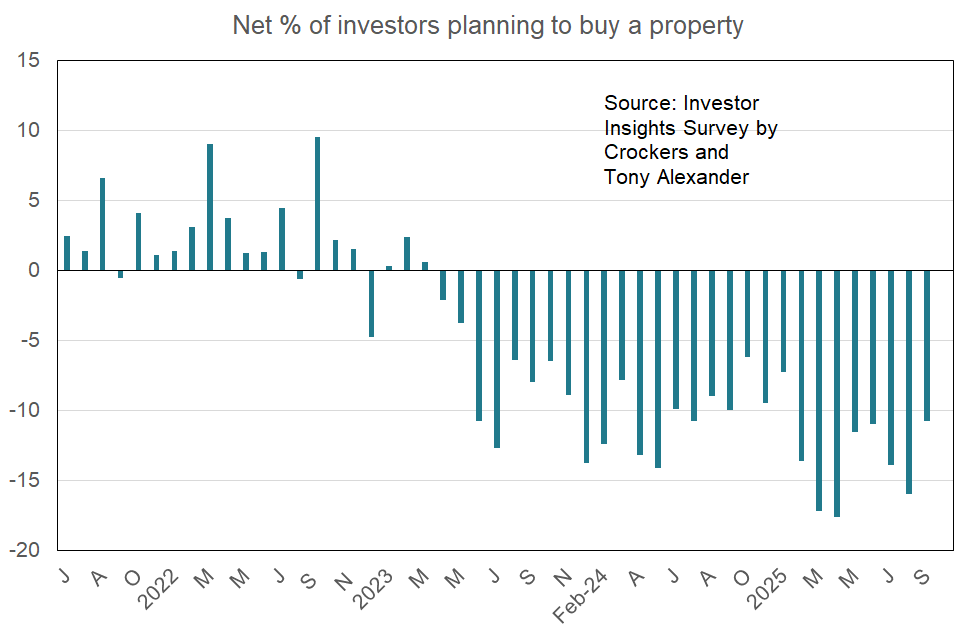Click the bar above the first M of 2022

coord(210,207)
